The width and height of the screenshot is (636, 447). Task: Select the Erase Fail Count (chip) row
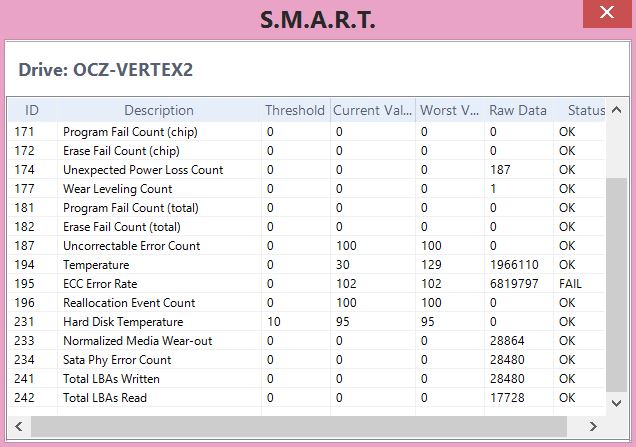pos(307,151)
